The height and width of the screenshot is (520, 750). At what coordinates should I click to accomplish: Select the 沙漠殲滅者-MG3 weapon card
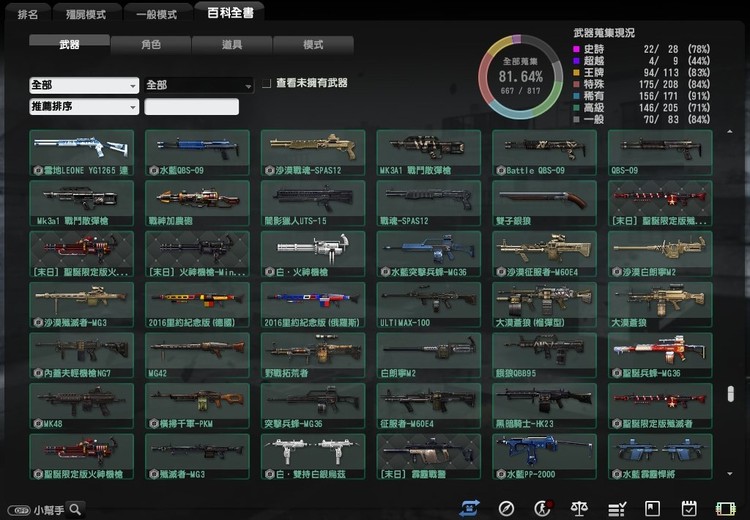pyautogui.click(x=81, y=305)
